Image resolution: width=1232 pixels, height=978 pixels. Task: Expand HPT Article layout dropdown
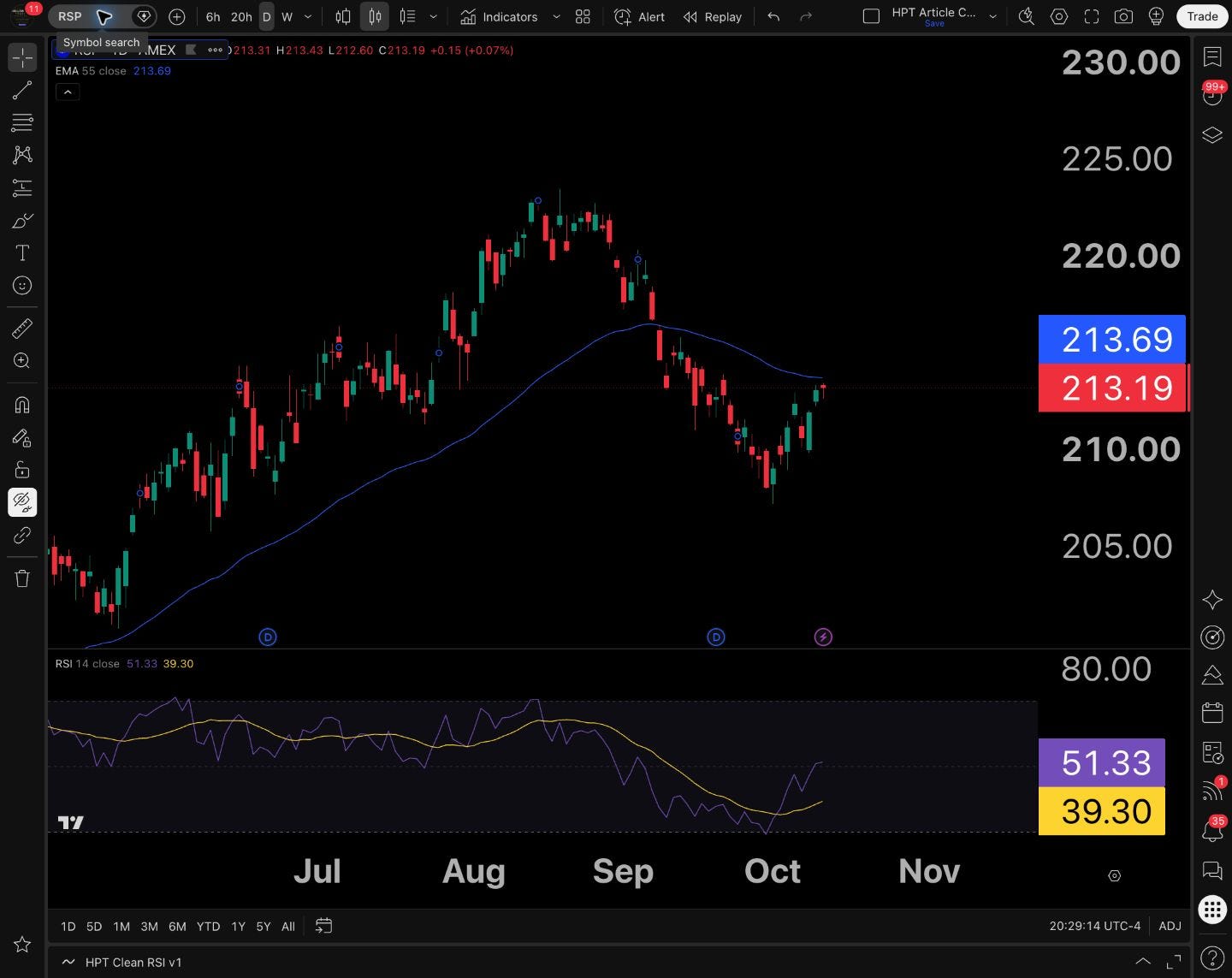click(x=992, y=16)
